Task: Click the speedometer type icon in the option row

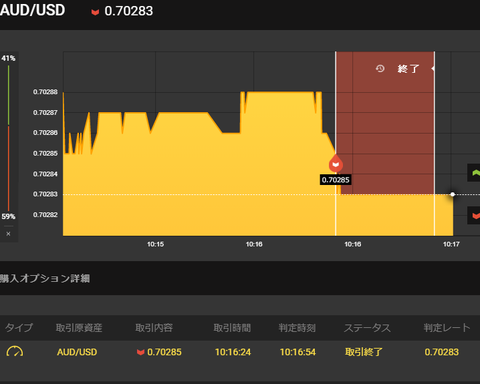Action: 15,352
